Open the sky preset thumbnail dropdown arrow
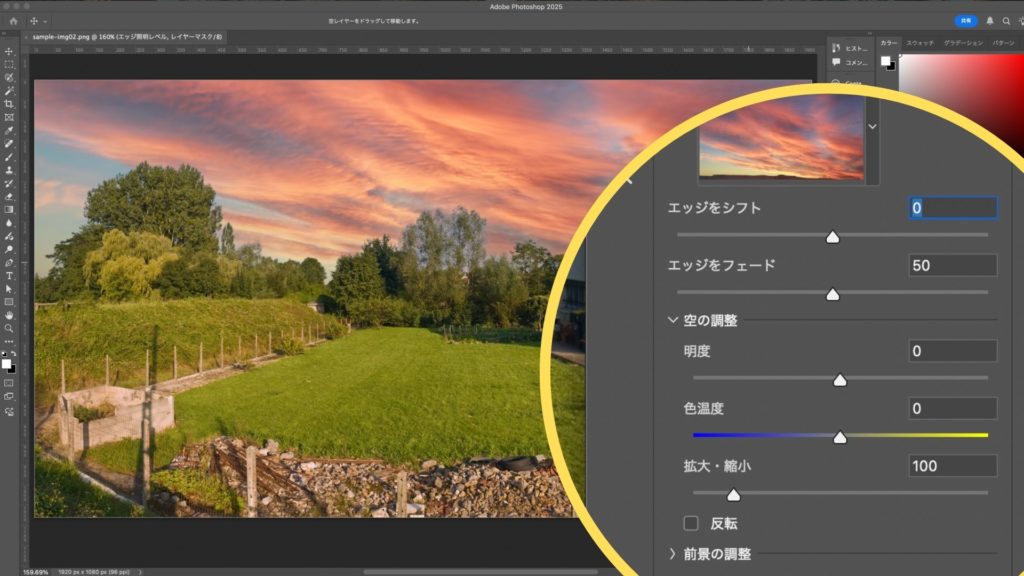Screen dimensions: 1024x576 pyautogui.click(x=872, y=127)
